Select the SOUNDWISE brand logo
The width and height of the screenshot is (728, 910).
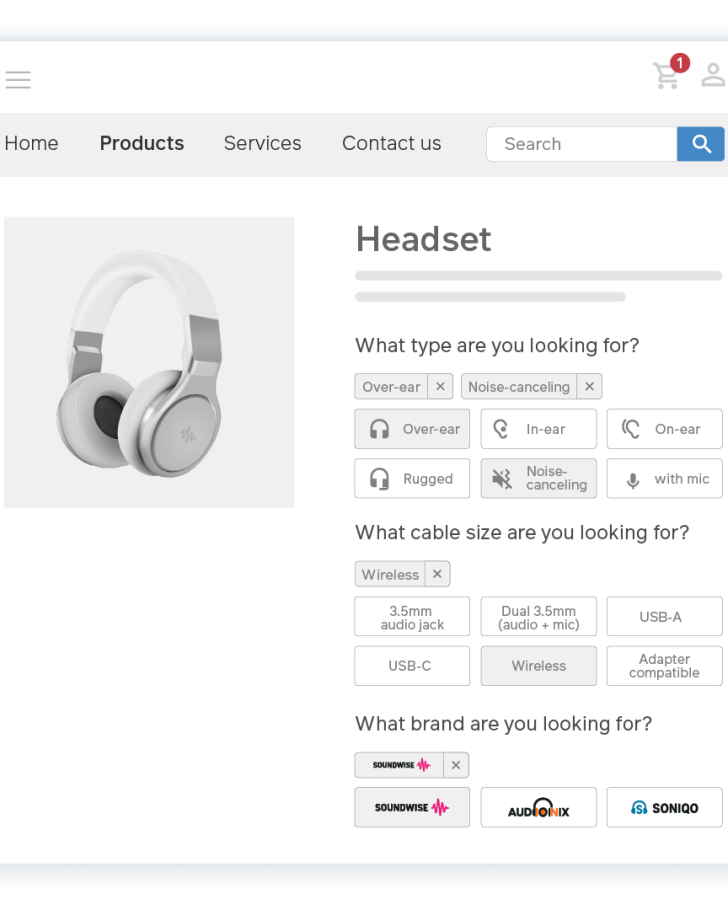[412, 807]
